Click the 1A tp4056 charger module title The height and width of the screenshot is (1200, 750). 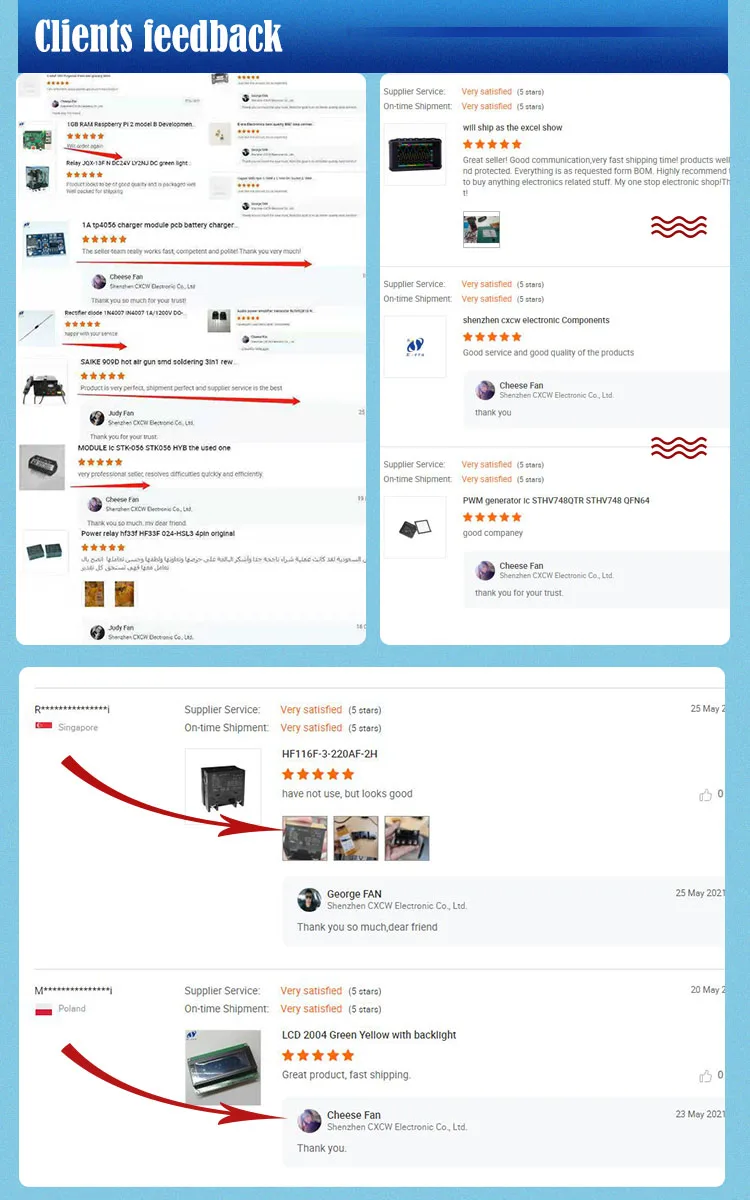coord(160,226)
